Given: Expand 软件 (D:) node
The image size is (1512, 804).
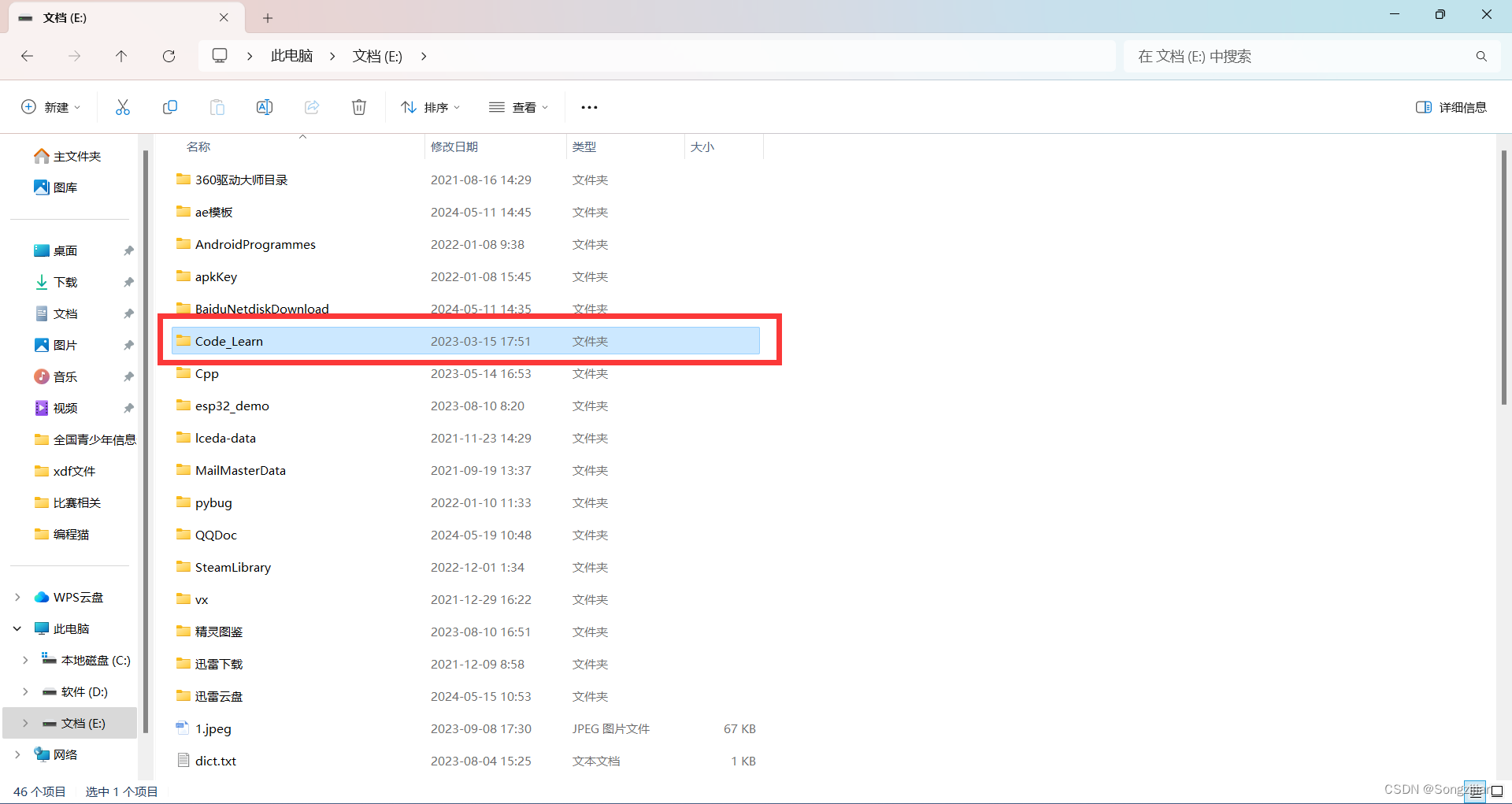Looking at the screenshot, I should (x=25, y=691).
